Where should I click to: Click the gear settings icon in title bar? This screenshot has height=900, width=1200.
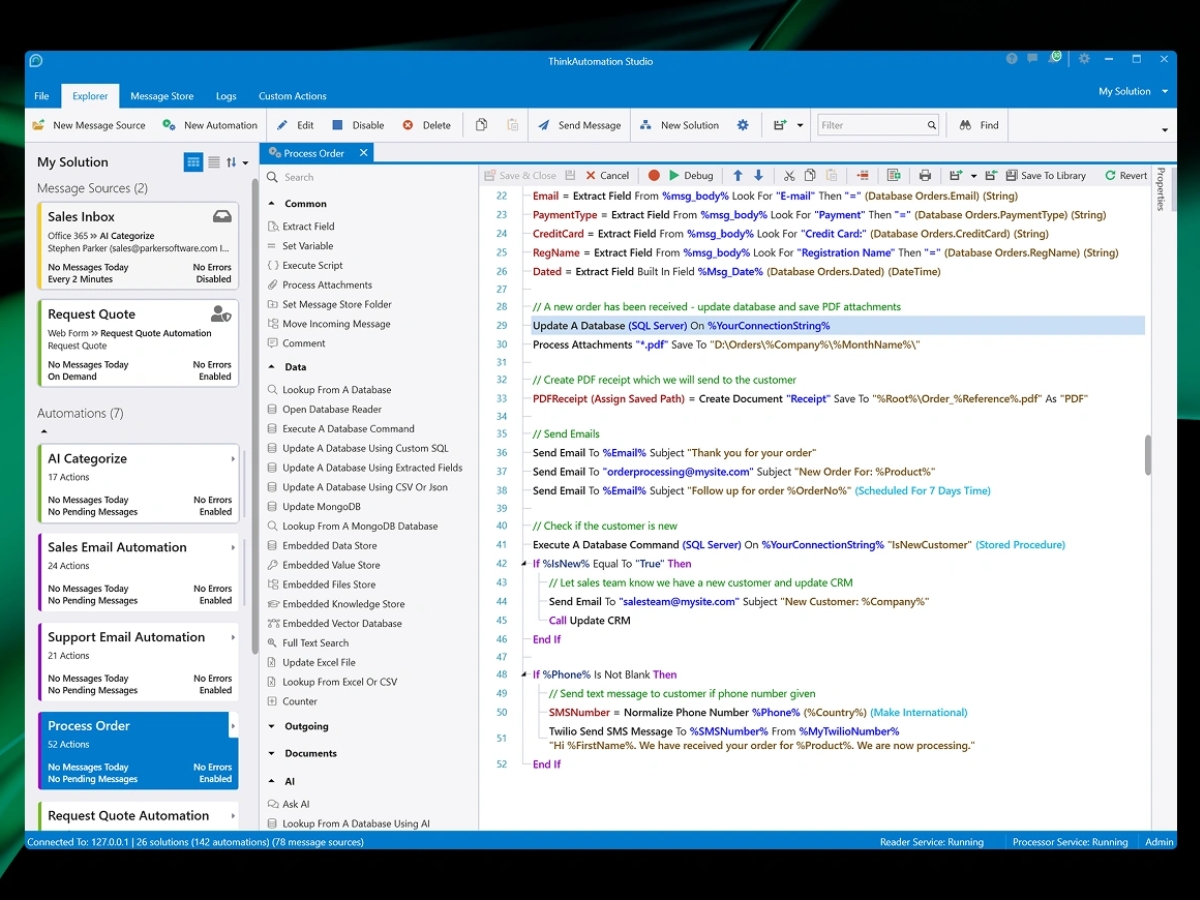1085,59
